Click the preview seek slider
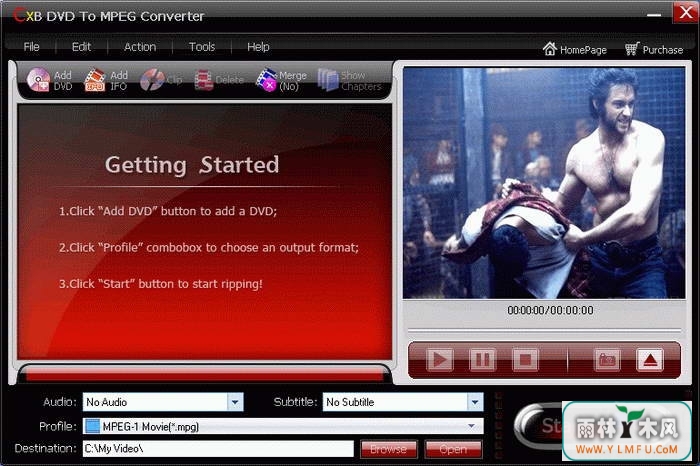Screen dimensions: 700x466 click(544, 331)
